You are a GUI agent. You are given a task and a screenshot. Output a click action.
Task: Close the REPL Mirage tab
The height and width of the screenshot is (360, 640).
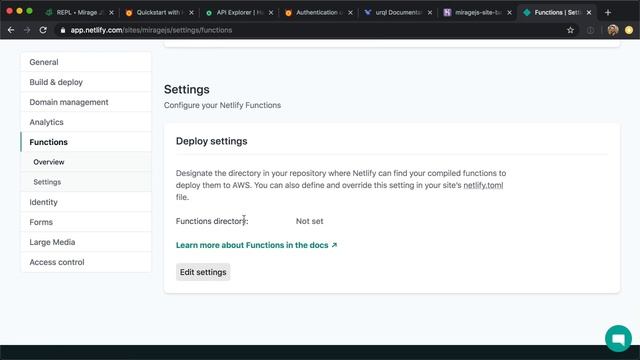111,13
